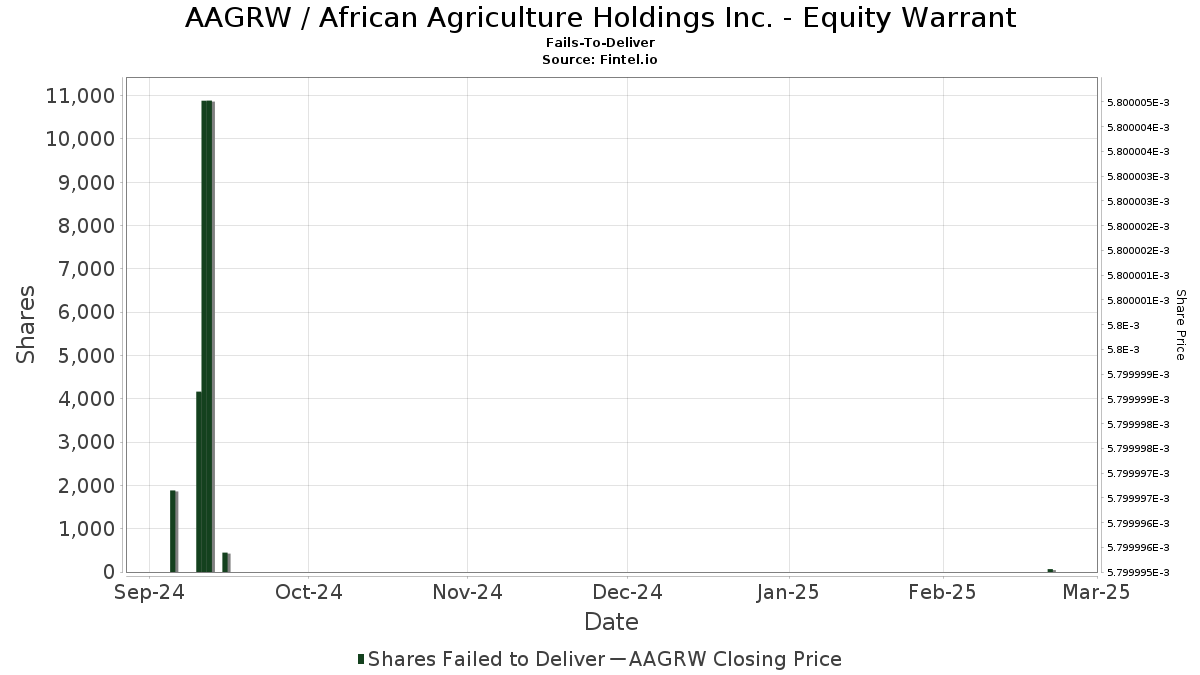Select the Dec-24 date axis label
1200x675 pixels.
(x=627, y=592)
